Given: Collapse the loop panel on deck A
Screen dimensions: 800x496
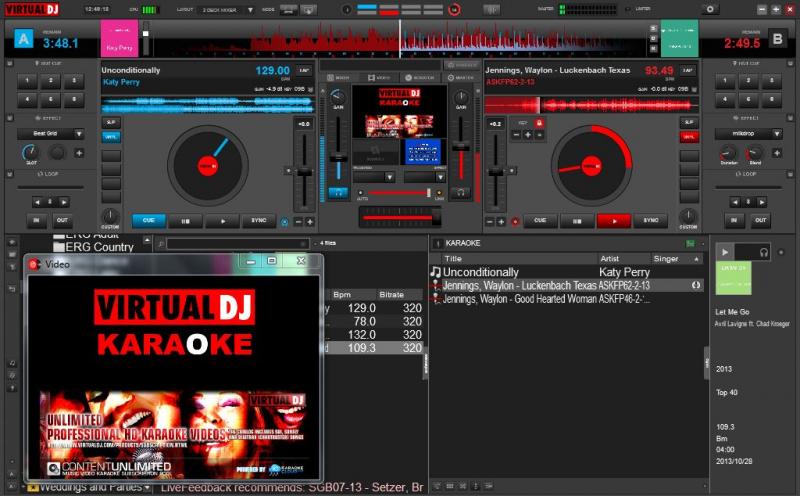Looking at the screenshot, I should point(10,174).
